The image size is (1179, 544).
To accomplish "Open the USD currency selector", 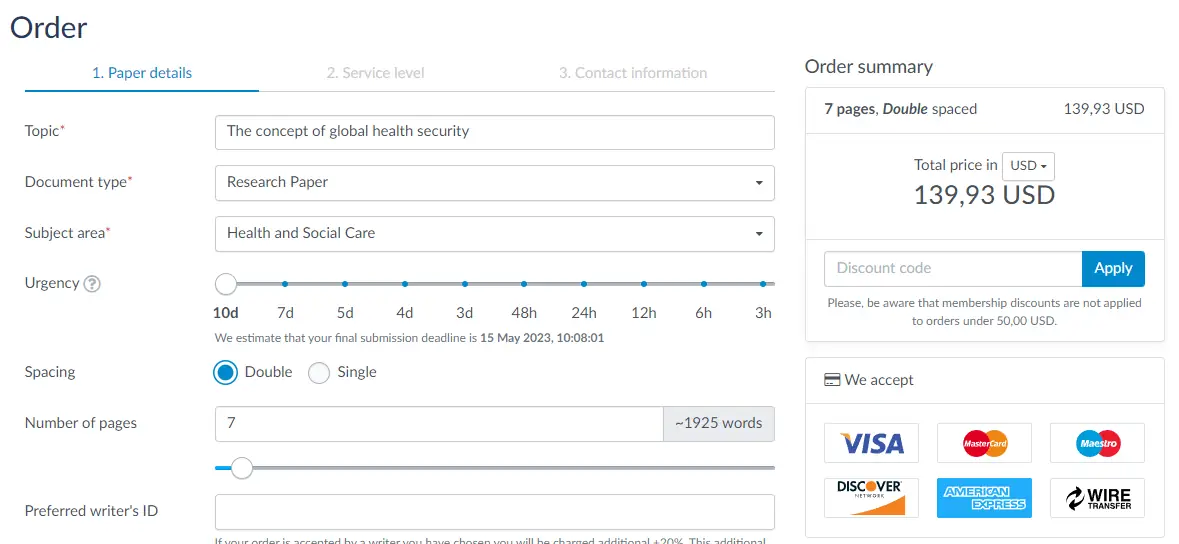I will (x=1029, y=166).
